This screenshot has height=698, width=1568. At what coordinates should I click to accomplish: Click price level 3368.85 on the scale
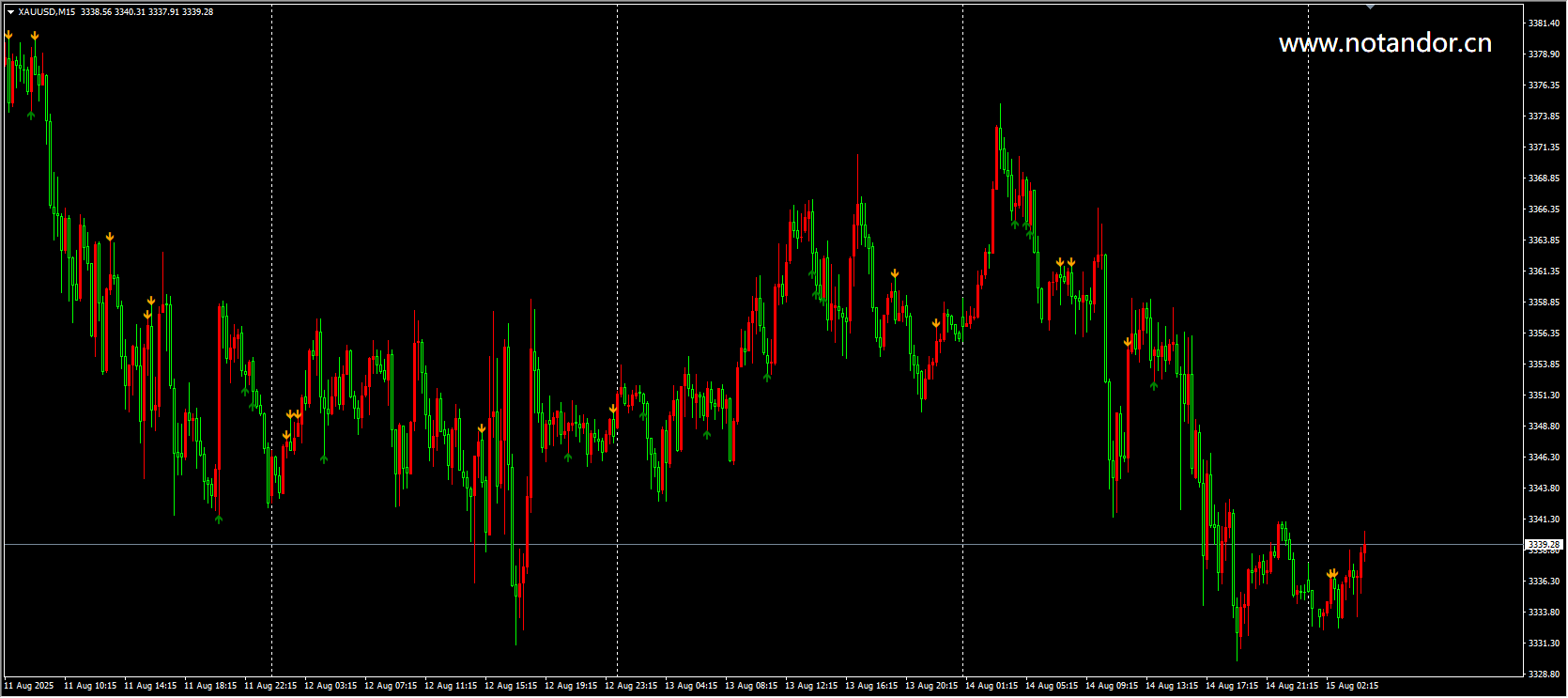(x=1544, y=178)
